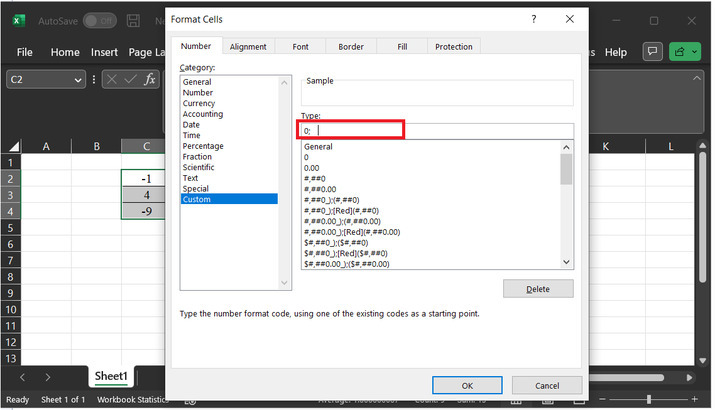Select the Currency category

tap(199, 103)
